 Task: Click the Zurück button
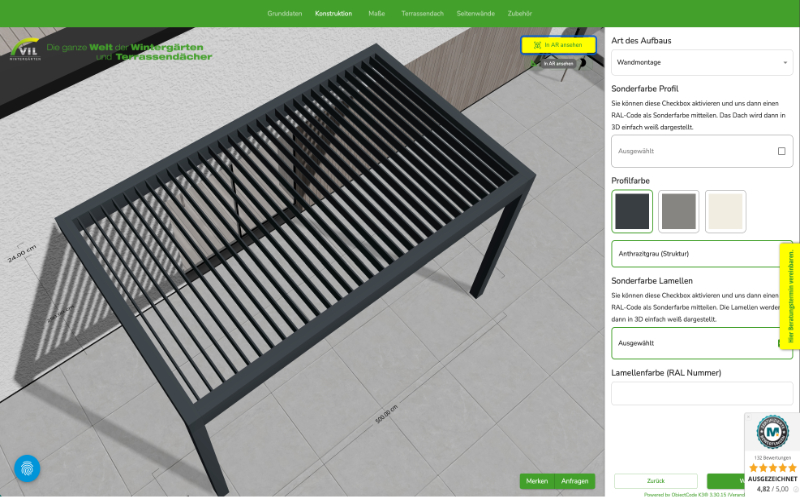point(655,481)
